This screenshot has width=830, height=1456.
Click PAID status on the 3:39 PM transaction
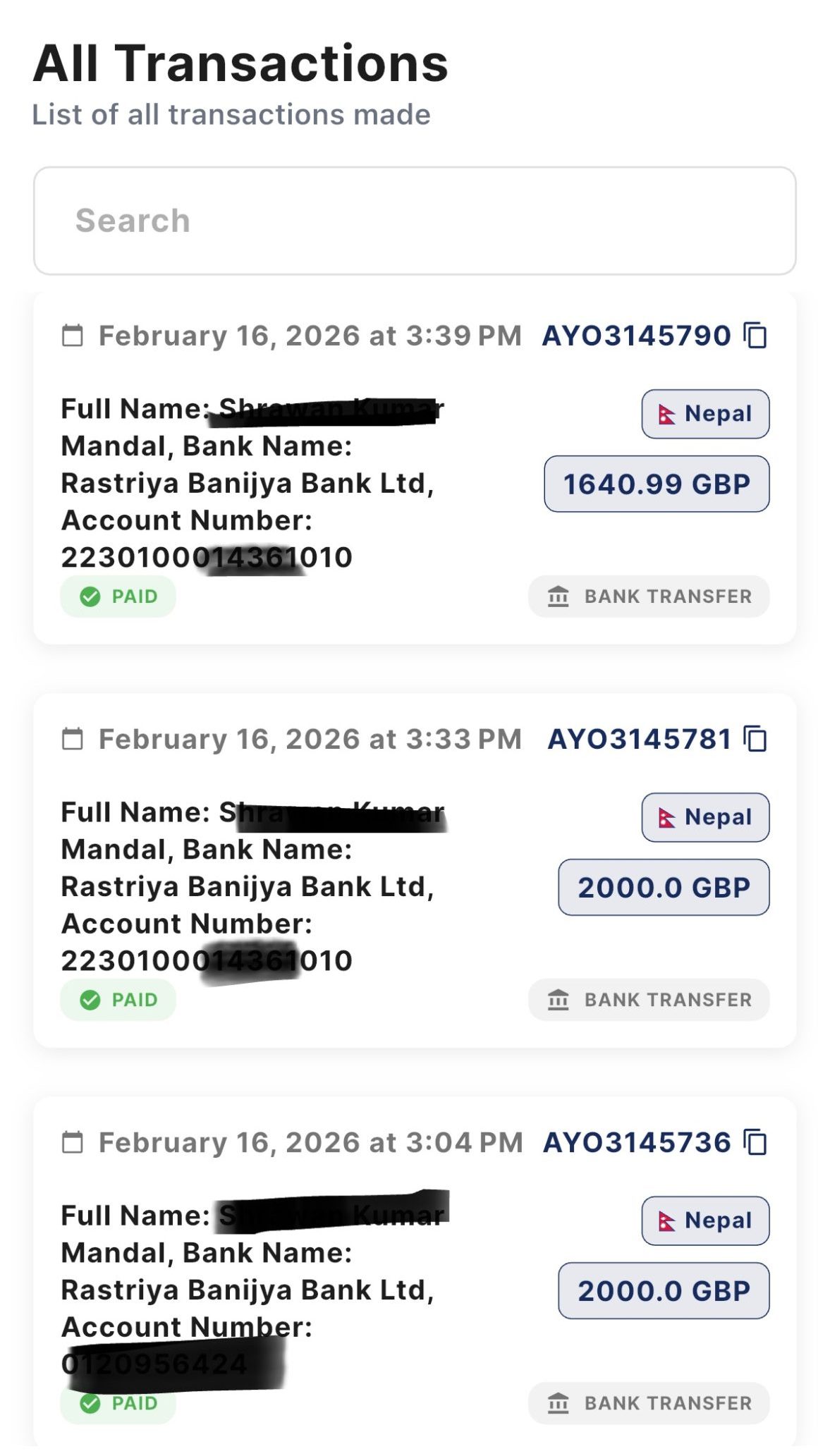[x=118, y=597]
